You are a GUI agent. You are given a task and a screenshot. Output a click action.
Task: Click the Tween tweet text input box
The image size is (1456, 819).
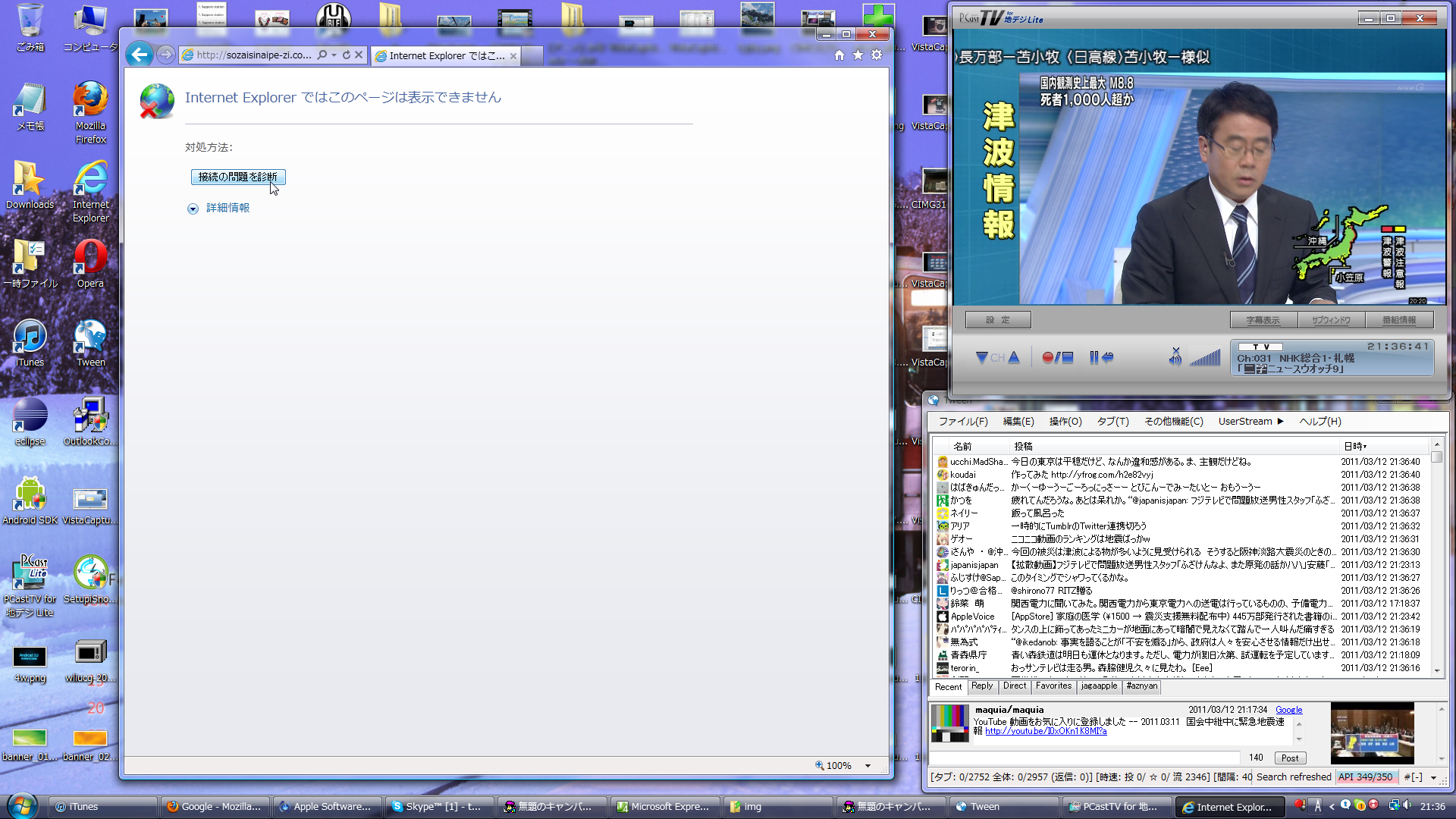pos(1085,758)
